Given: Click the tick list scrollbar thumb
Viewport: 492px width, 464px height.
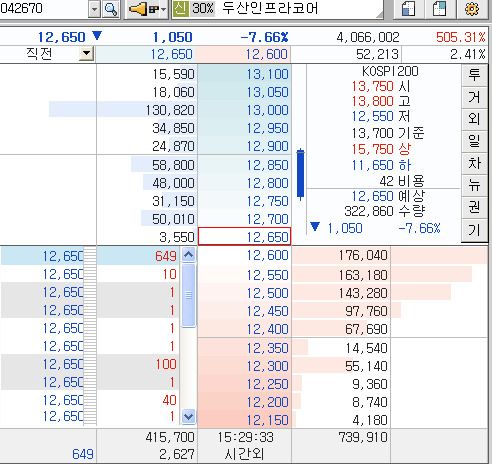Looking at the screenshot, I should [x=189, y=295].
